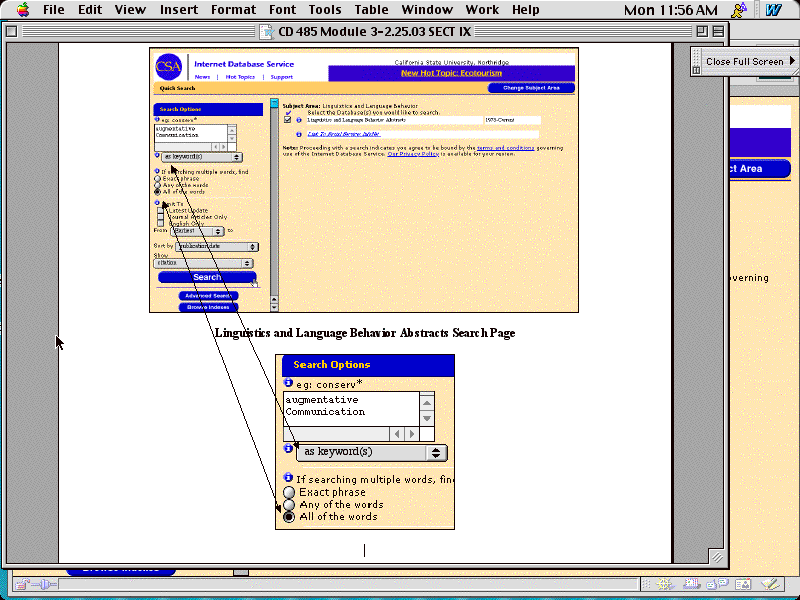
Task: Click the Close Full Screen button
Action: tap(744, 61)
